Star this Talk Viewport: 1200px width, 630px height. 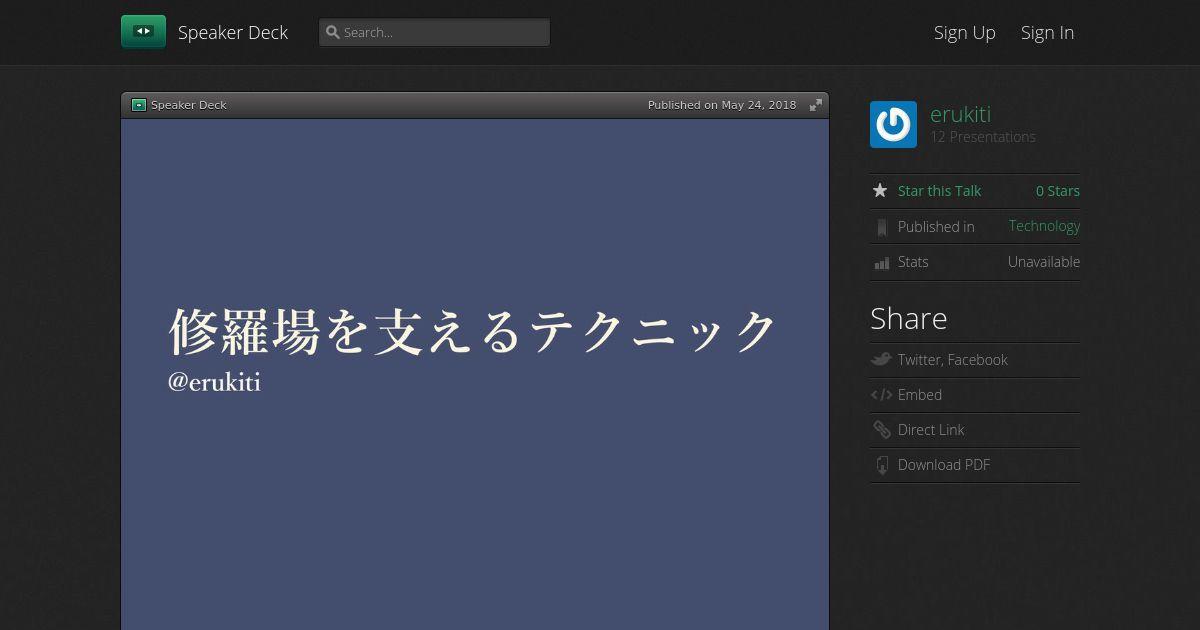[x=939, y=191]
